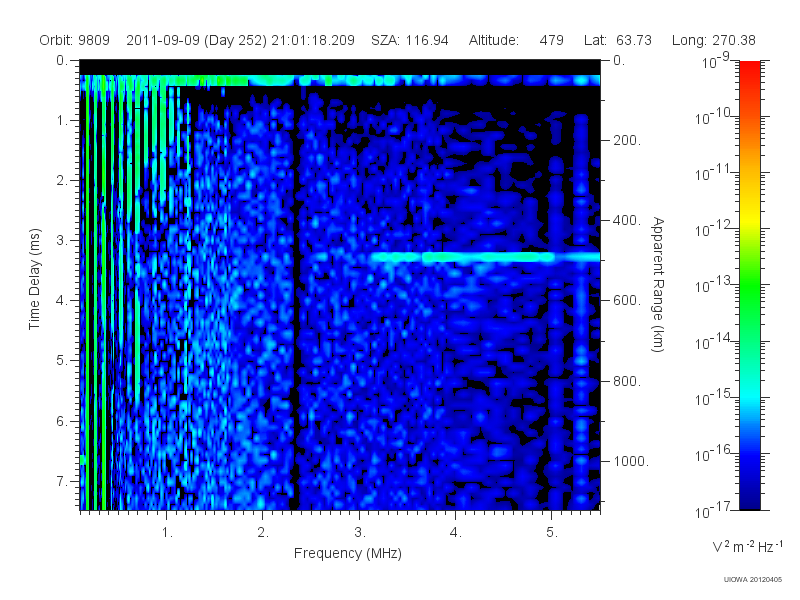
Task: Click the '400.' apparent range tick label
Action: 627,220
